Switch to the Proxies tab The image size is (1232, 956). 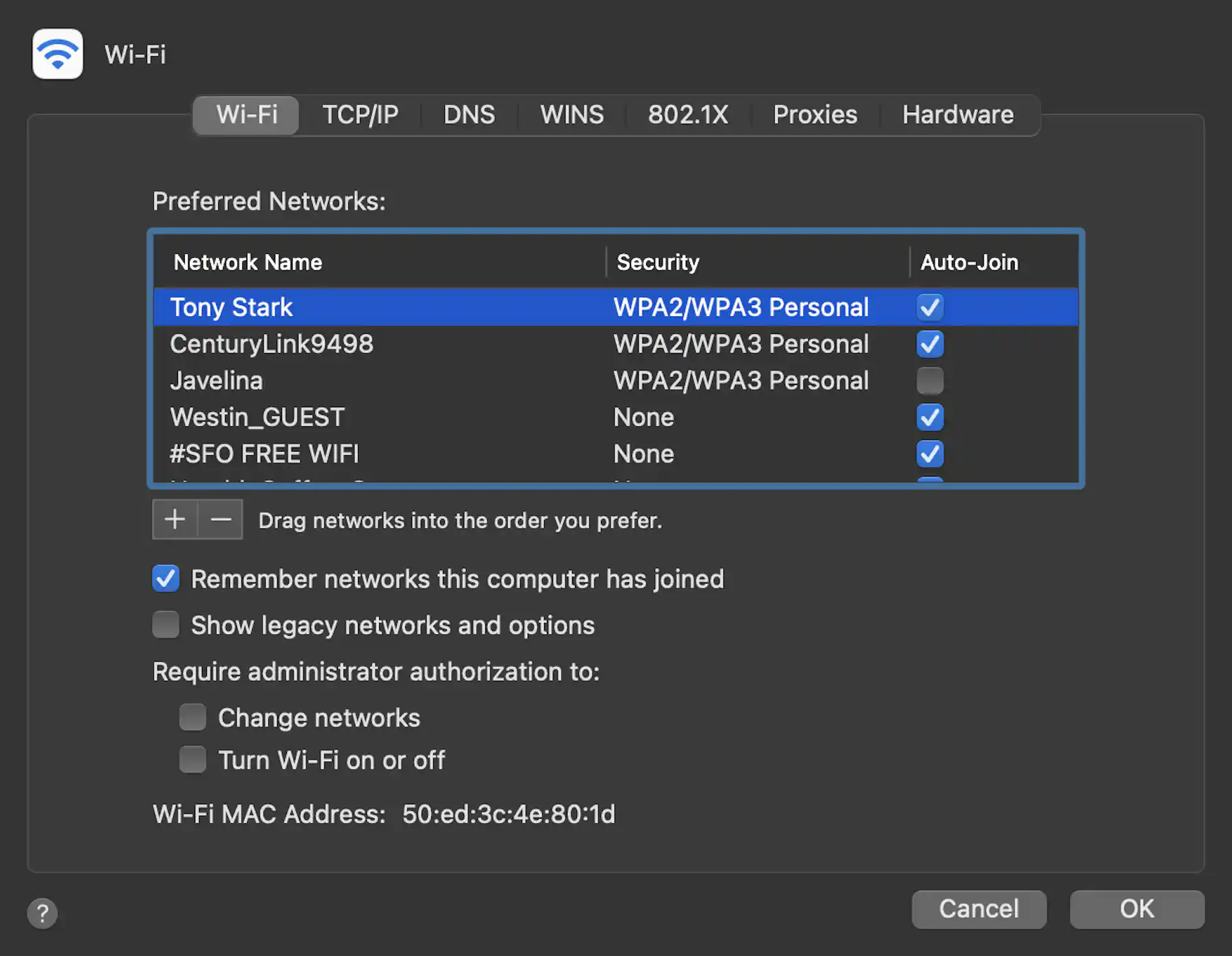click(x=814, y=114)
